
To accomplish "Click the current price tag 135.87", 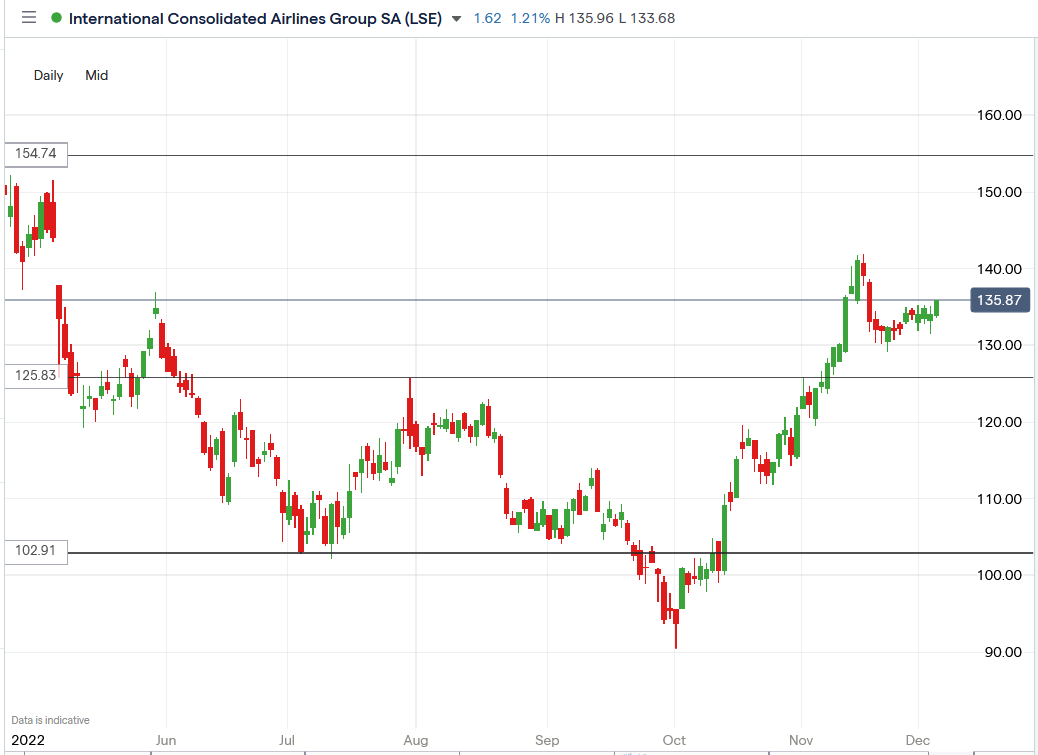I will click(1000, 300).
